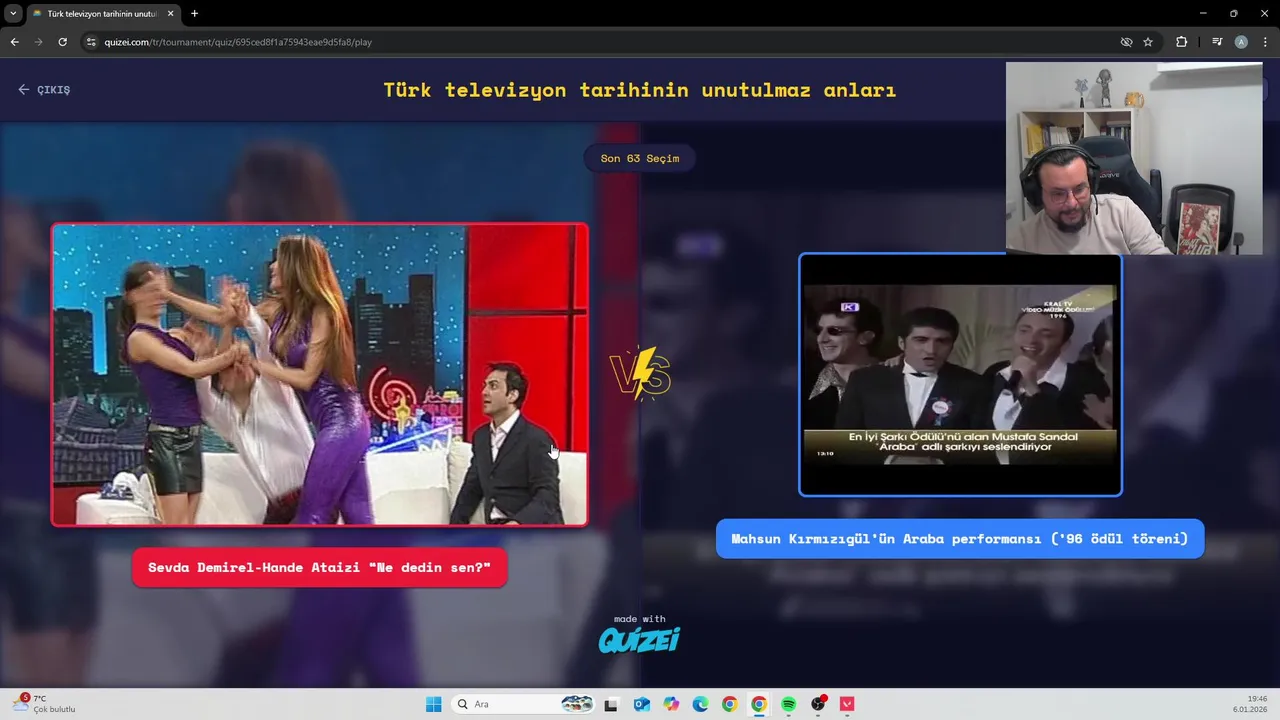Viewport: 1280px width, 720px height.
Task: Open Task View on the taskbar
Action: (x=611, y=704)
